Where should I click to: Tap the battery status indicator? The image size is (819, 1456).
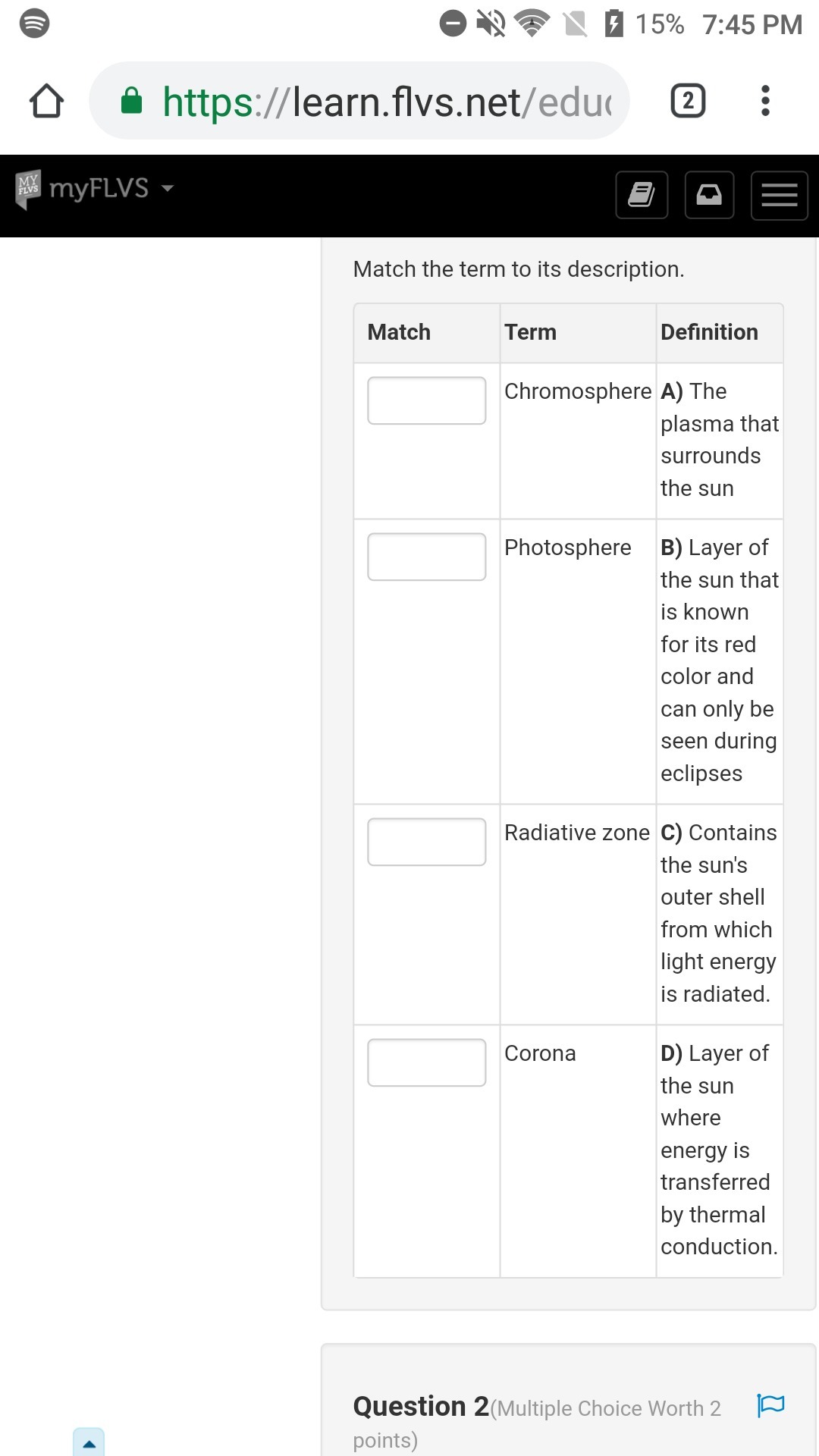(614, 24)
